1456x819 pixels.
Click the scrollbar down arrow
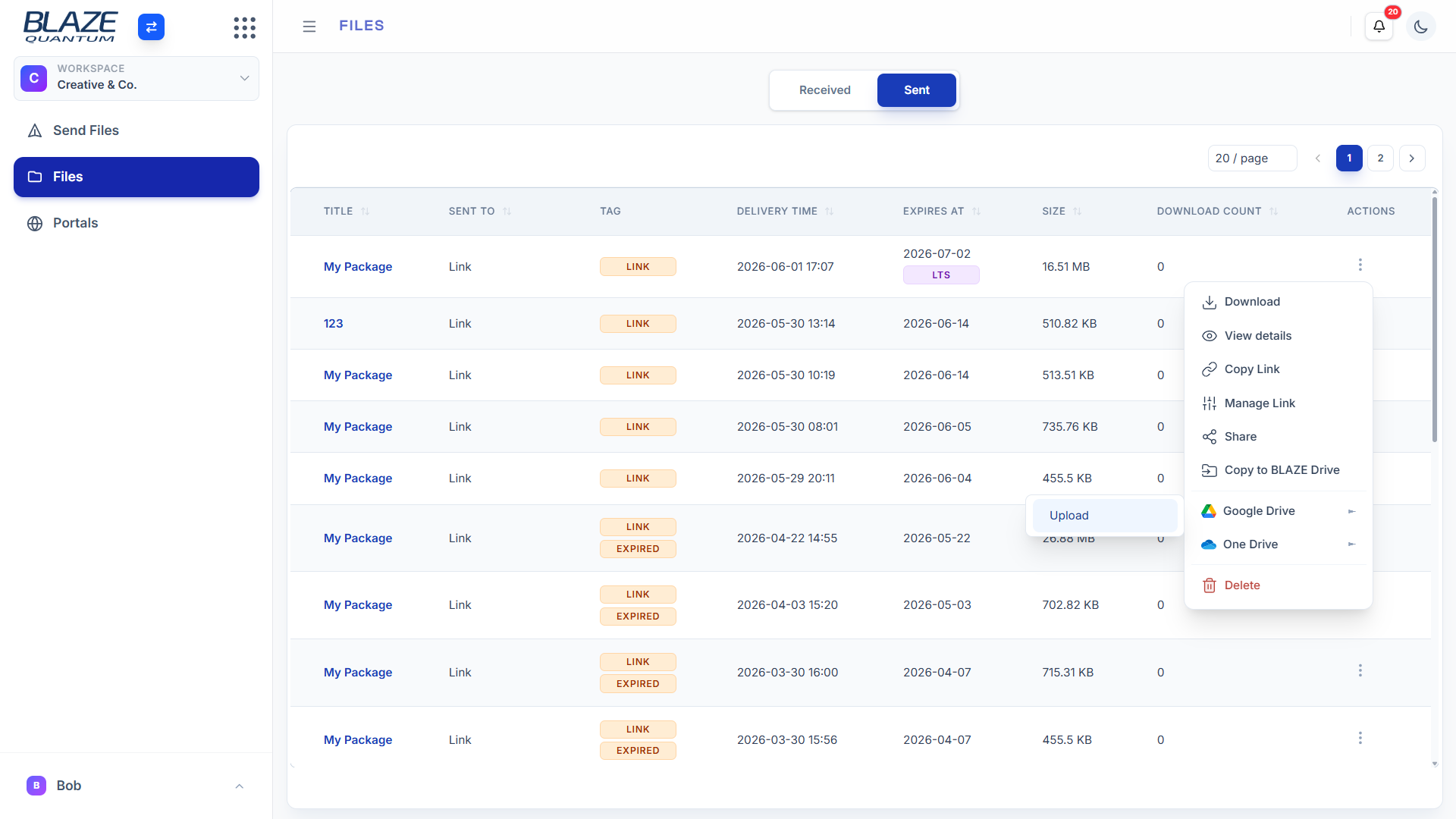[1434, 764]
